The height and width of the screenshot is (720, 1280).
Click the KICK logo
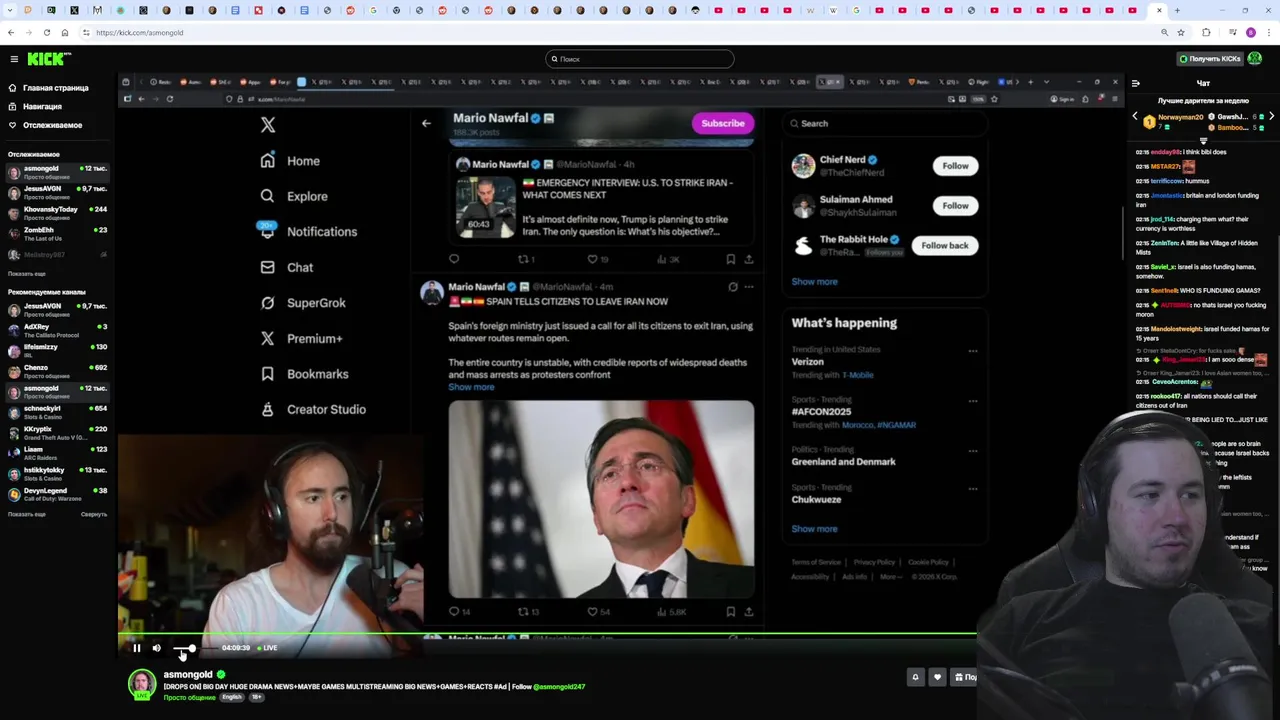[x=48, y=59]
